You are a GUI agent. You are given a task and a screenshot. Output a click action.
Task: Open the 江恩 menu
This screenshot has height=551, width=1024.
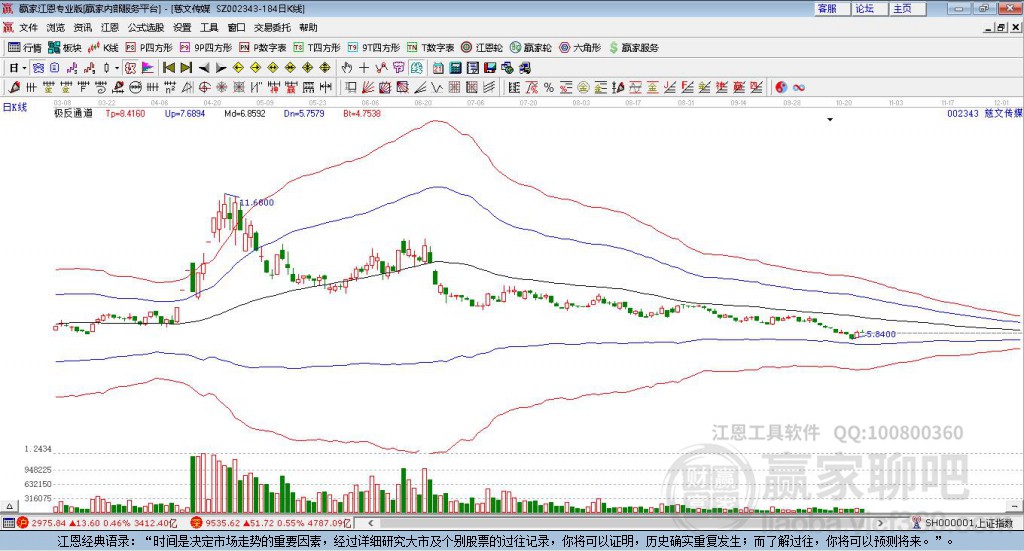(110, 27)
